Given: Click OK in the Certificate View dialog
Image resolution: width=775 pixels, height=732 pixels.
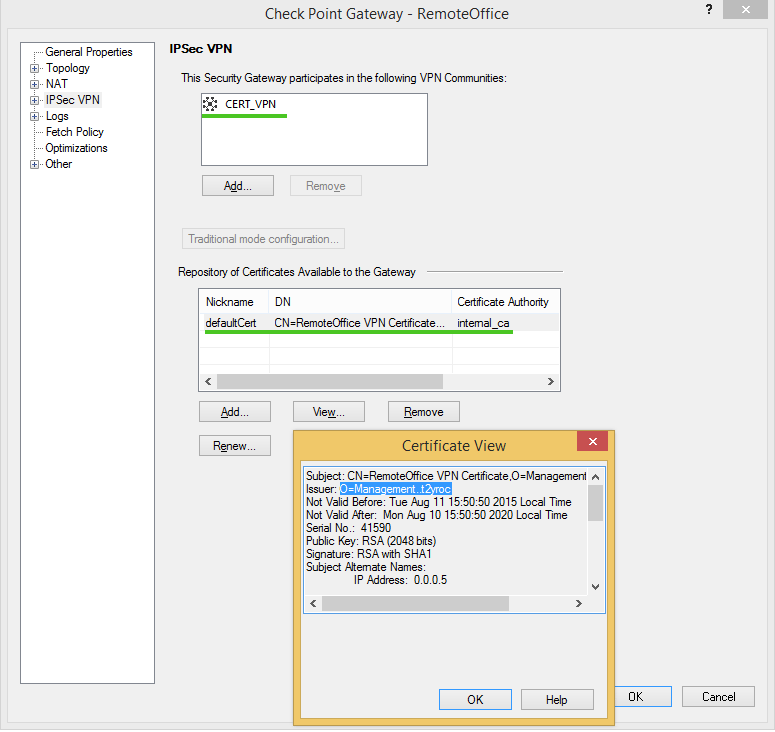Looking at the screenshot, I should pos(475,699).
